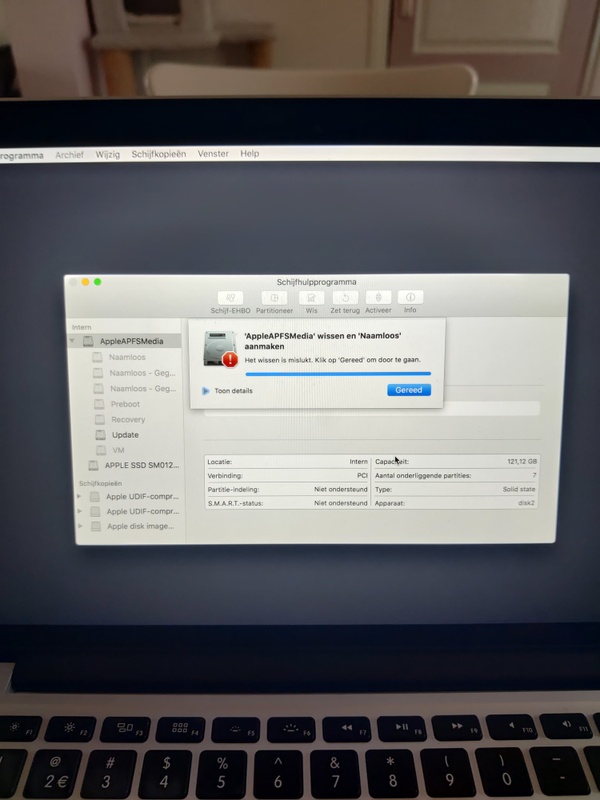600x800 pixels.
Task: Click the VM volume icon
Action: (102, 450)
